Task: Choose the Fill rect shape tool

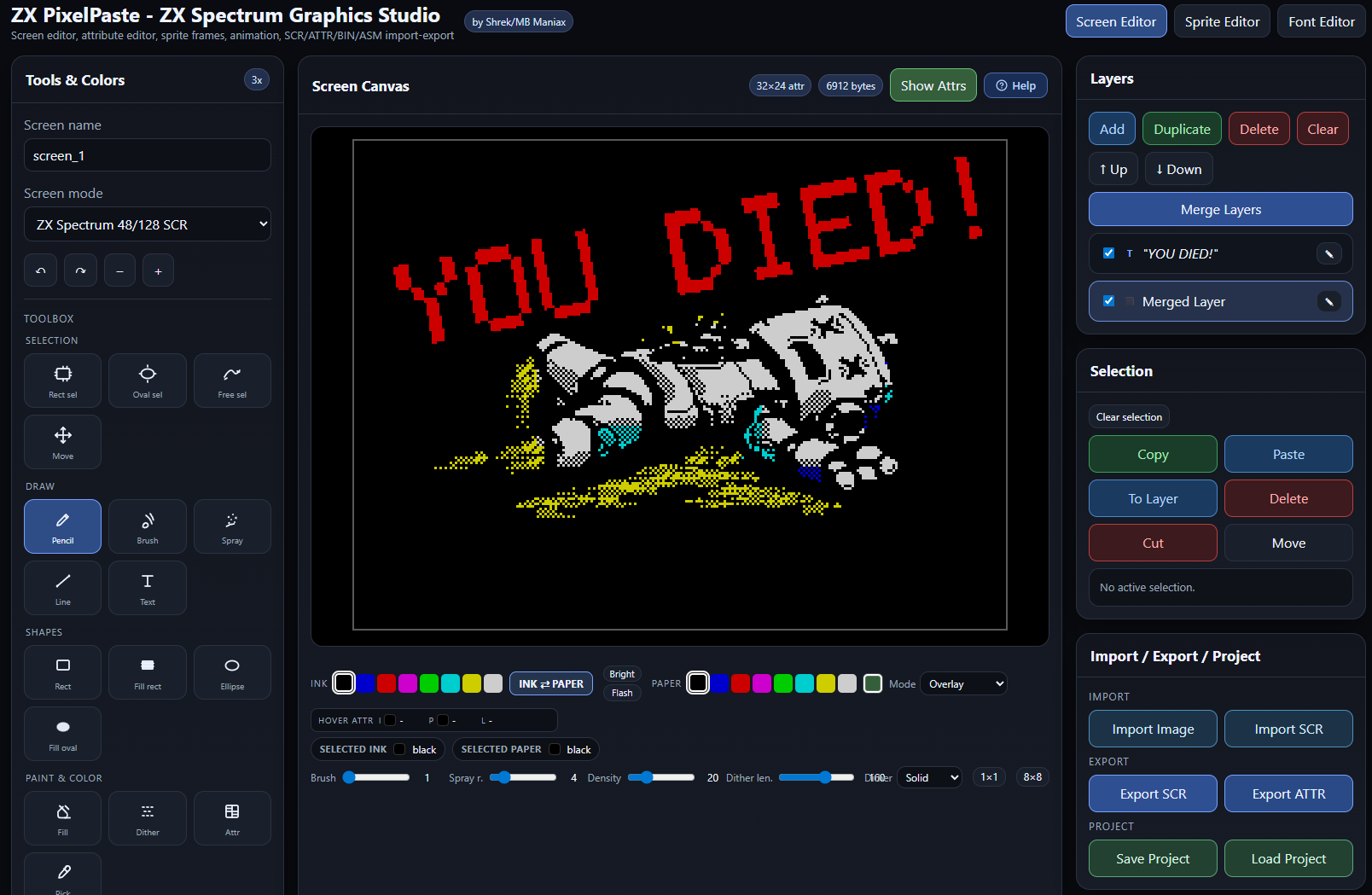Action: 148,672
